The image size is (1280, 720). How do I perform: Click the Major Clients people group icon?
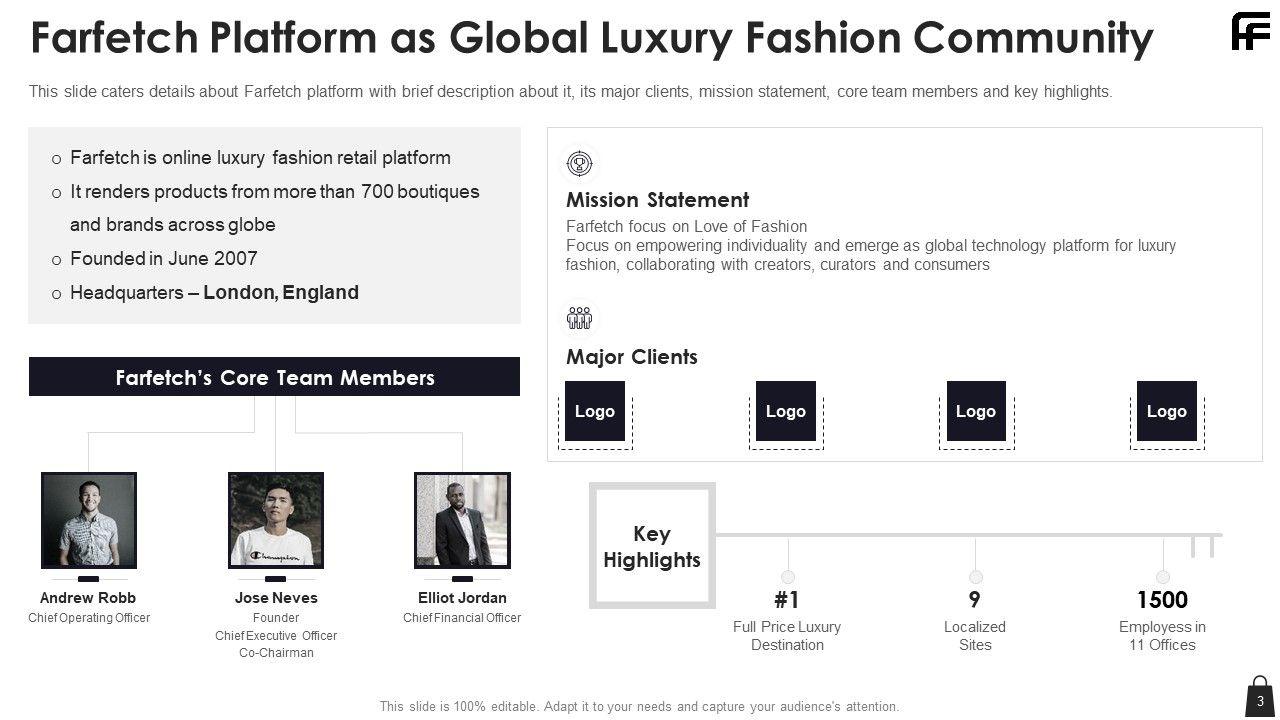(x=579, y=318)
